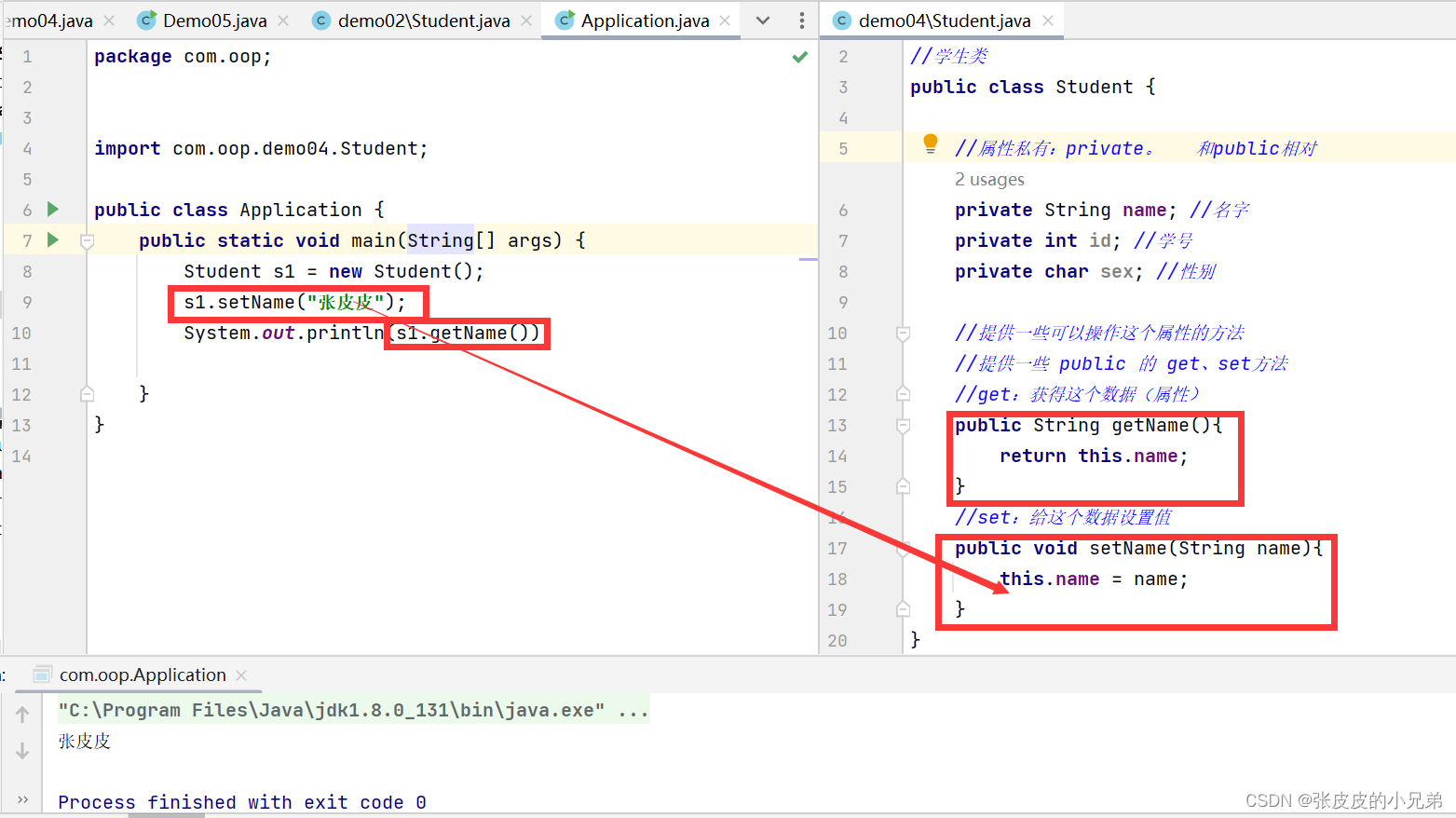The image size is (1456, 818).
Task: Click 'private String name;' declaration
Action: tap(1066, 210)
